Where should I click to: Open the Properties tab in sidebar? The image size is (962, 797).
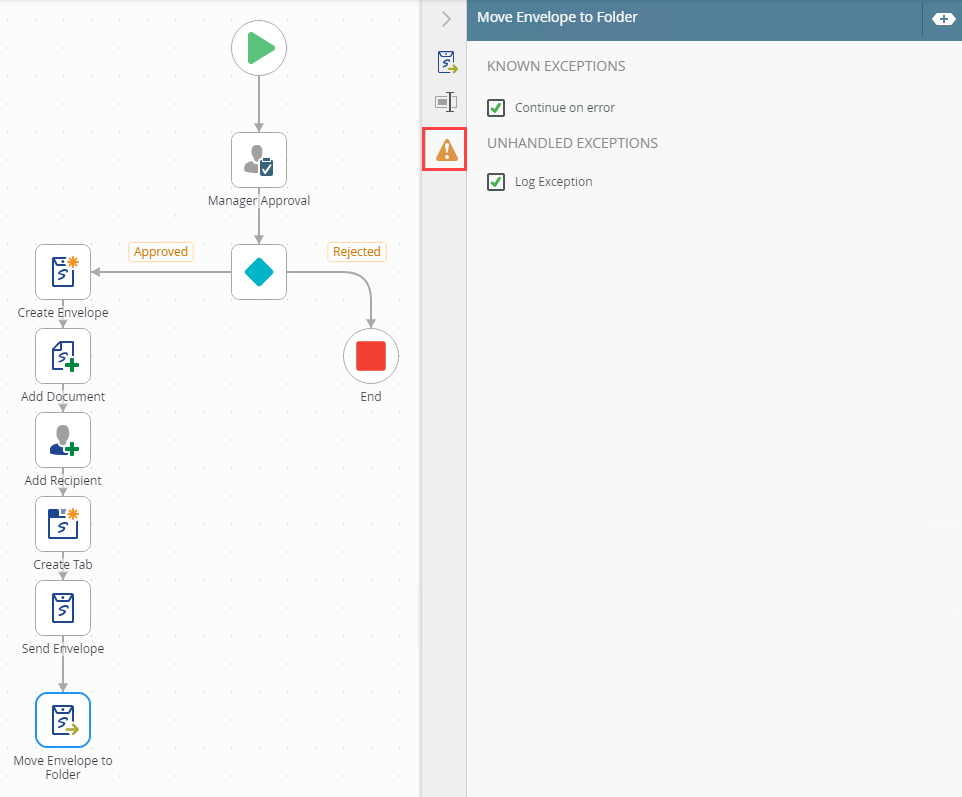click(x=446, y=101)
